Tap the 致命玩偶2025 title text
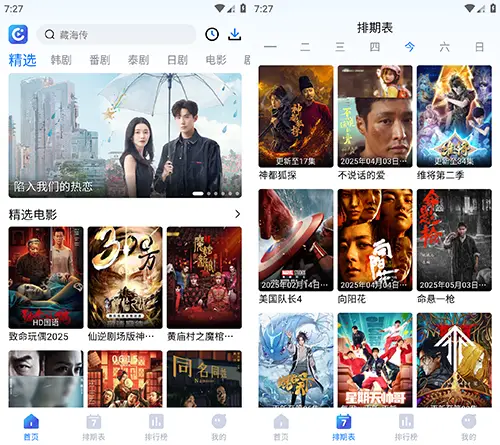 [39, 337]
